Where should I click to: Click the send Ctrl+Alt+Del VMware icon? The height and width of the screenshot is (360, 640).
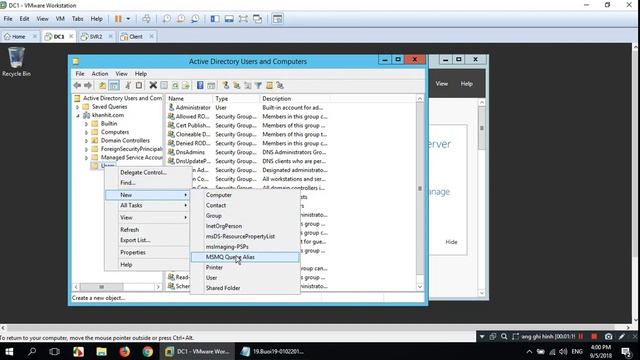tap(147, 19)
